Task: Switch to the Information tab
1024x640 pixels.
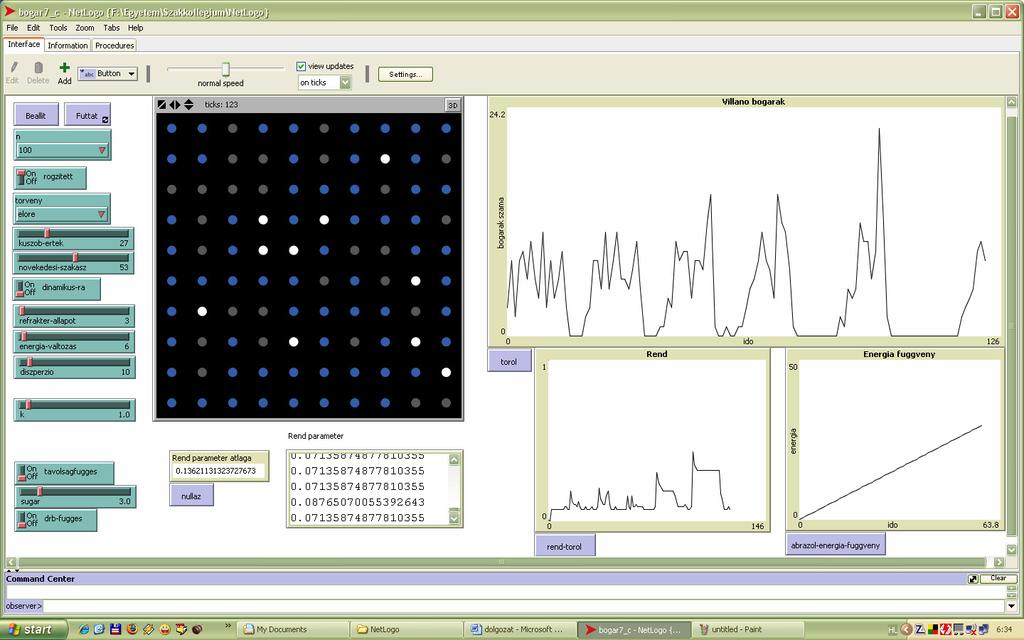Action: coord(67,45)
